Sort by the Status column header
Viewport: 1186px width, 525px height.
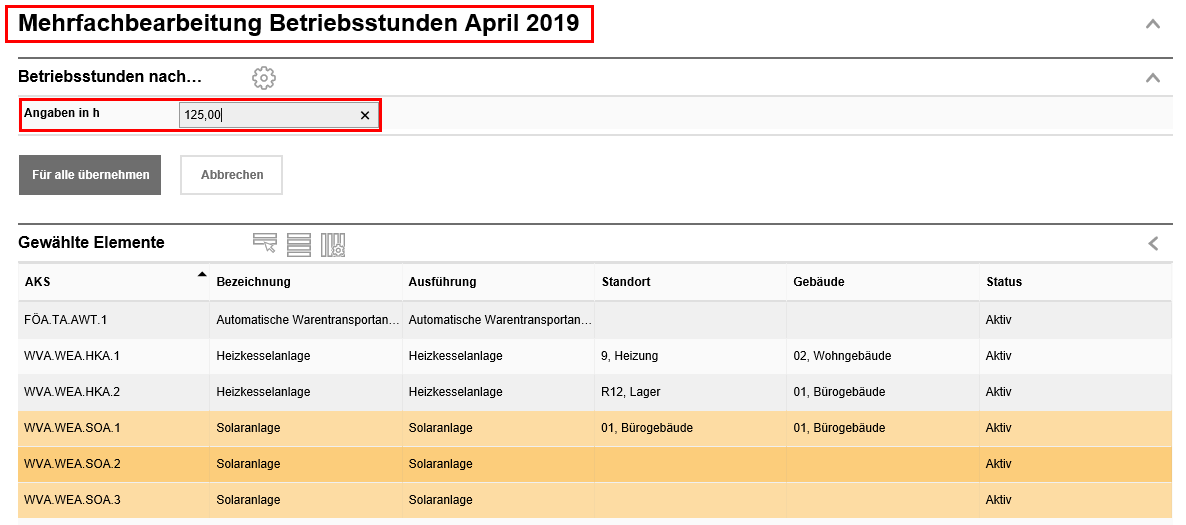(x=1004, y=282)
